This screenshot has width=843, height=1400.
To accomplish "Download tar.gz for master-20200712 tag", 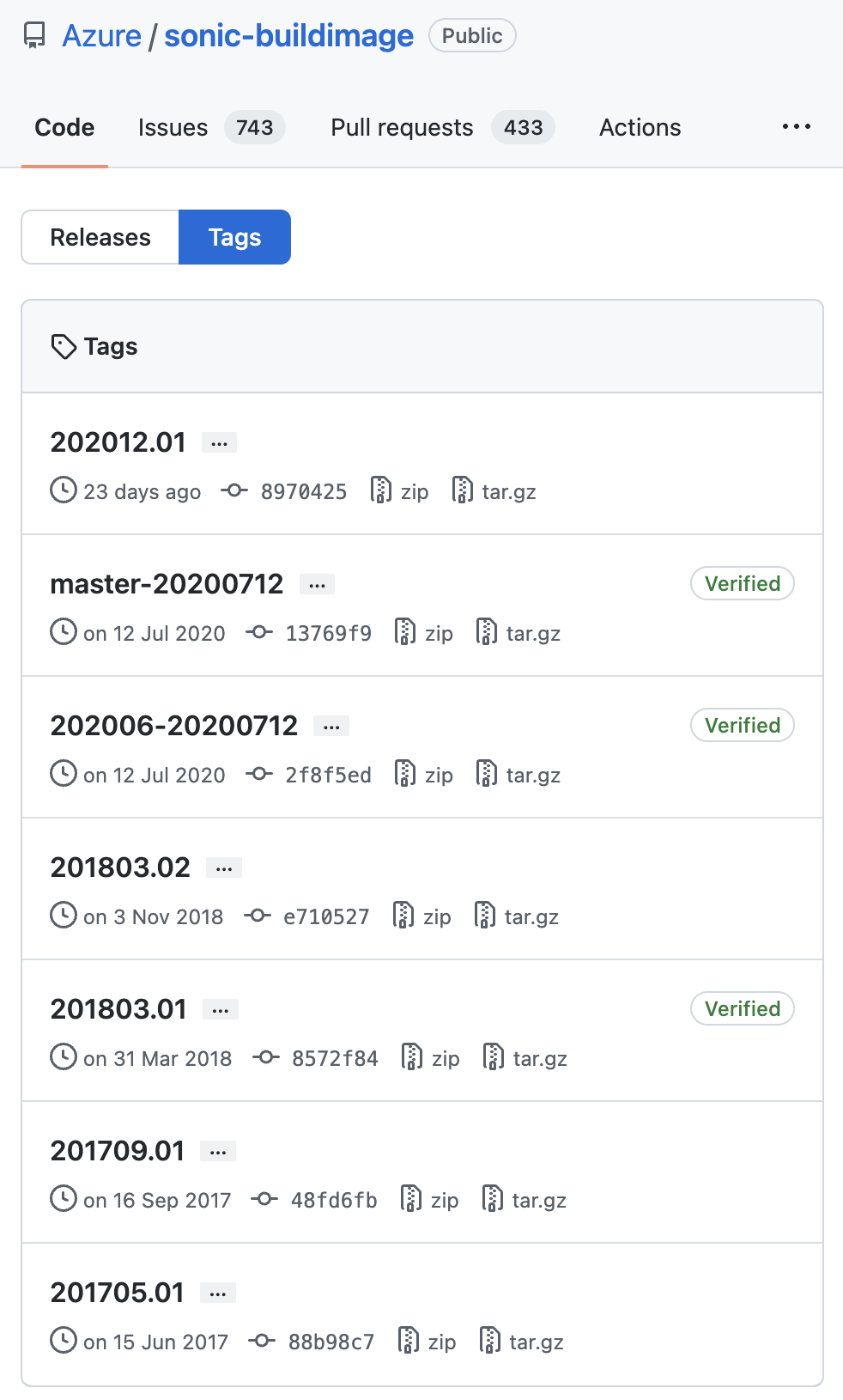I will tap(519, 633).
